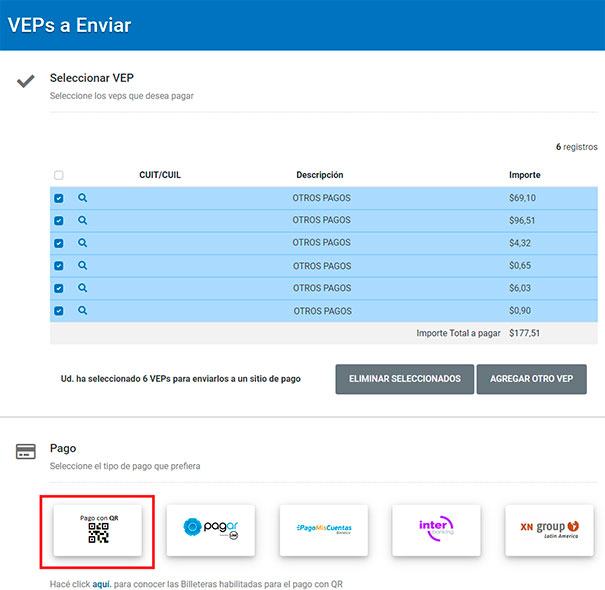The image size is (605, 590).
Task: Click the AGREGAR OTRO VEP button
Action: click(532, 379)
